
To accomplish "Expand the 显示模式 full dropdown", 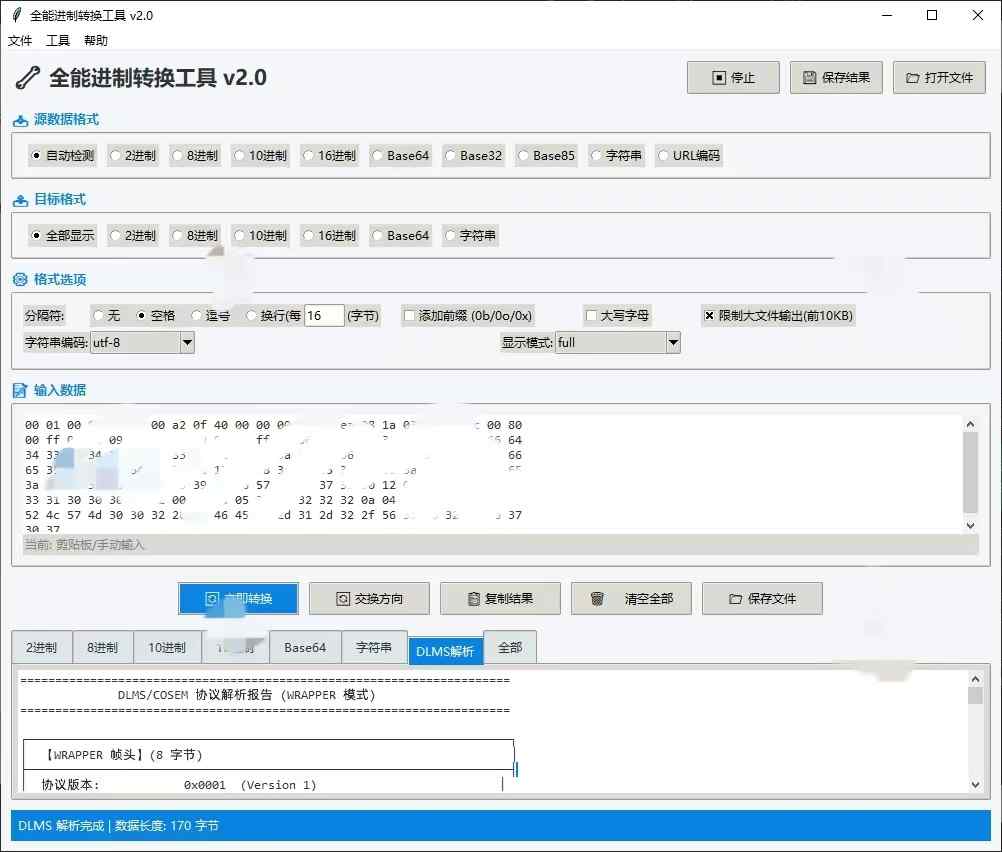I will click(x=674, y=343).
